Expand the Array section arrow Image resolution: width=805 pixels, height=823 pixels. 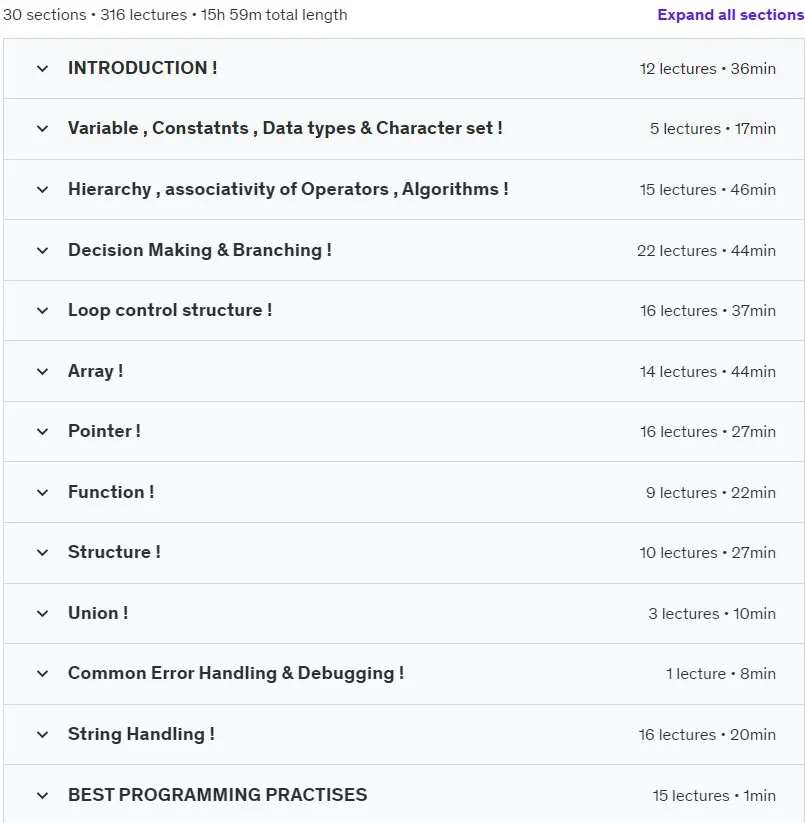tap(43, 372)
